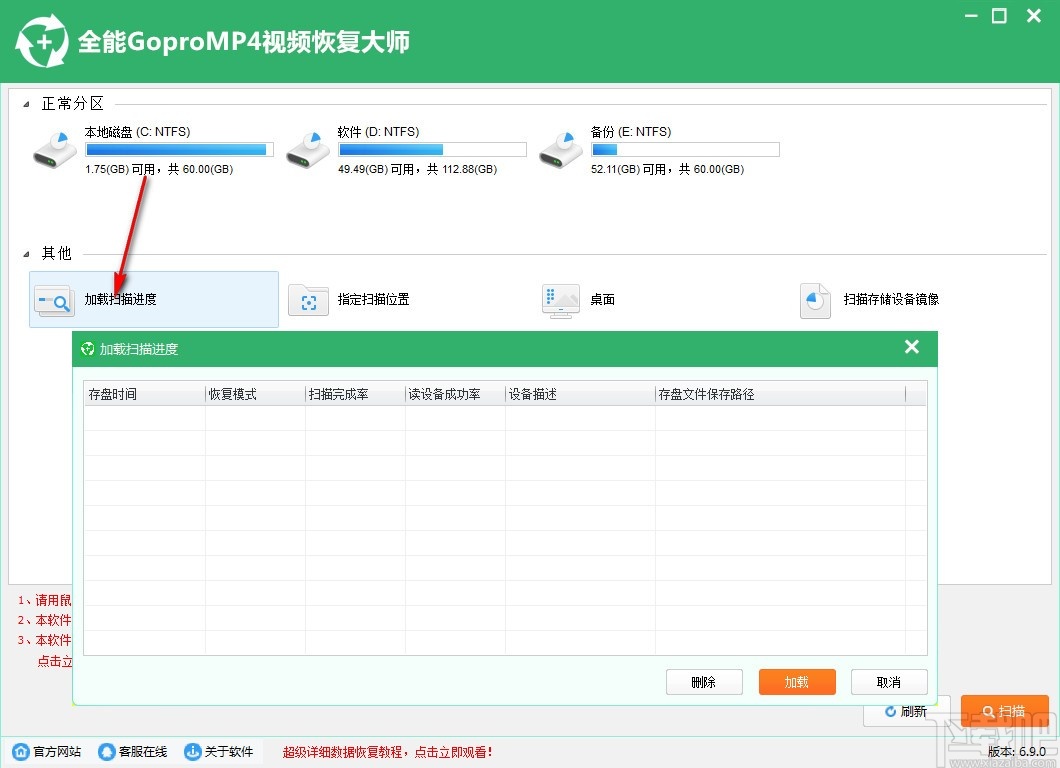Click the home icon beside 官方网站
The width and height of the screenshot is (1060, 768).
click(21, 751)
